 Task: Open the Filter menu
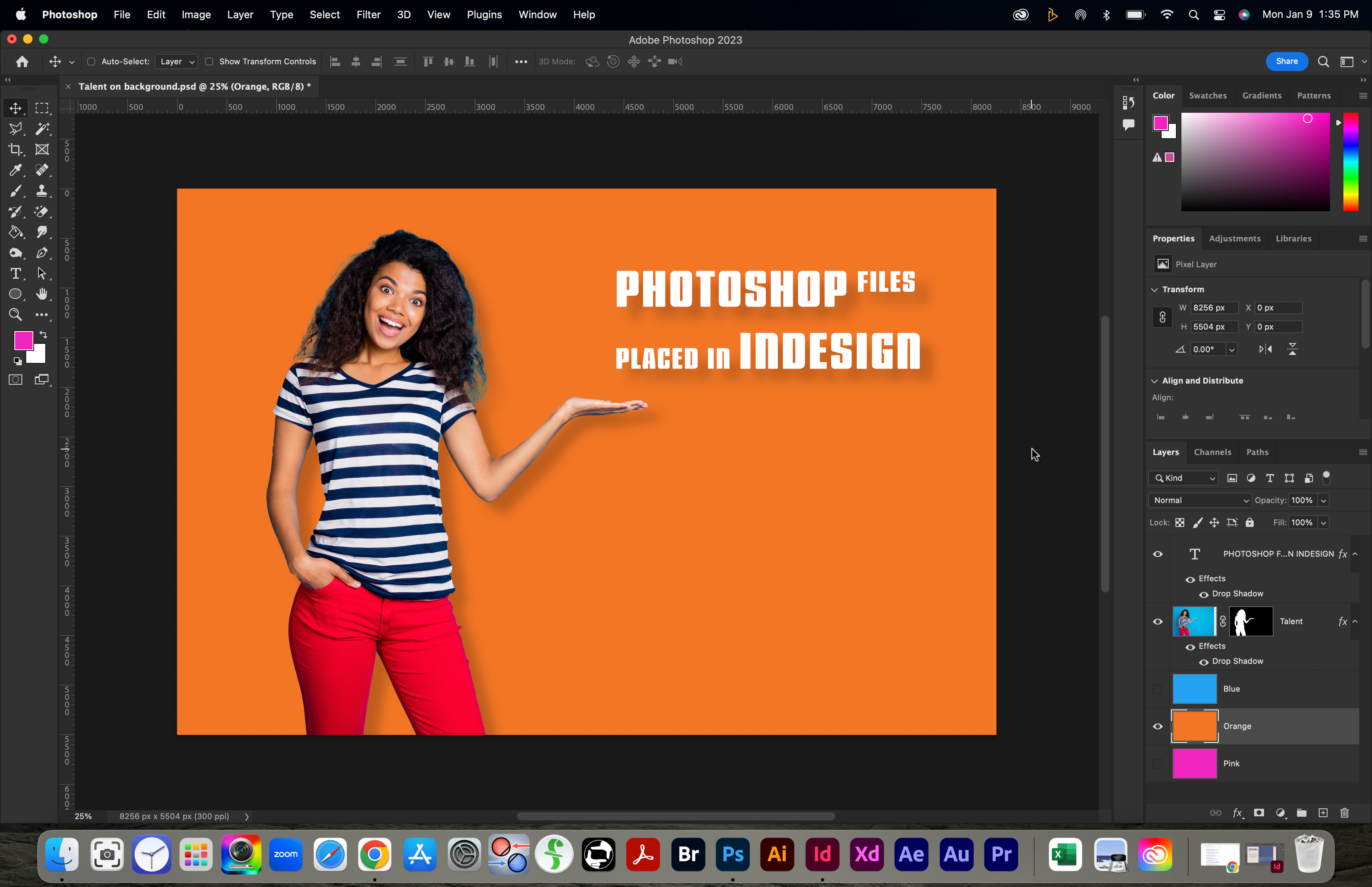tap(368, 14)
